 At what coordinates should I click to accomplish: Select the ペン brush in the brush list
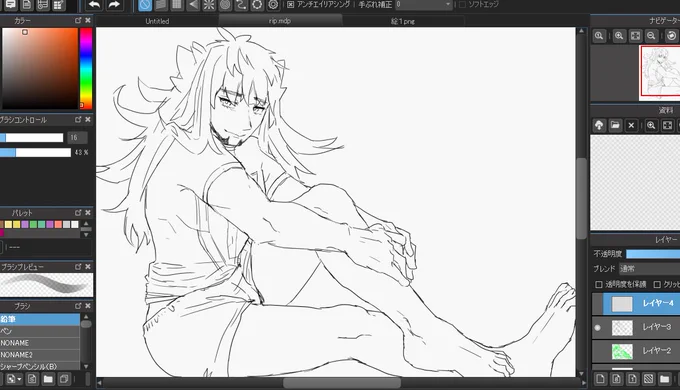coord(40,331)
